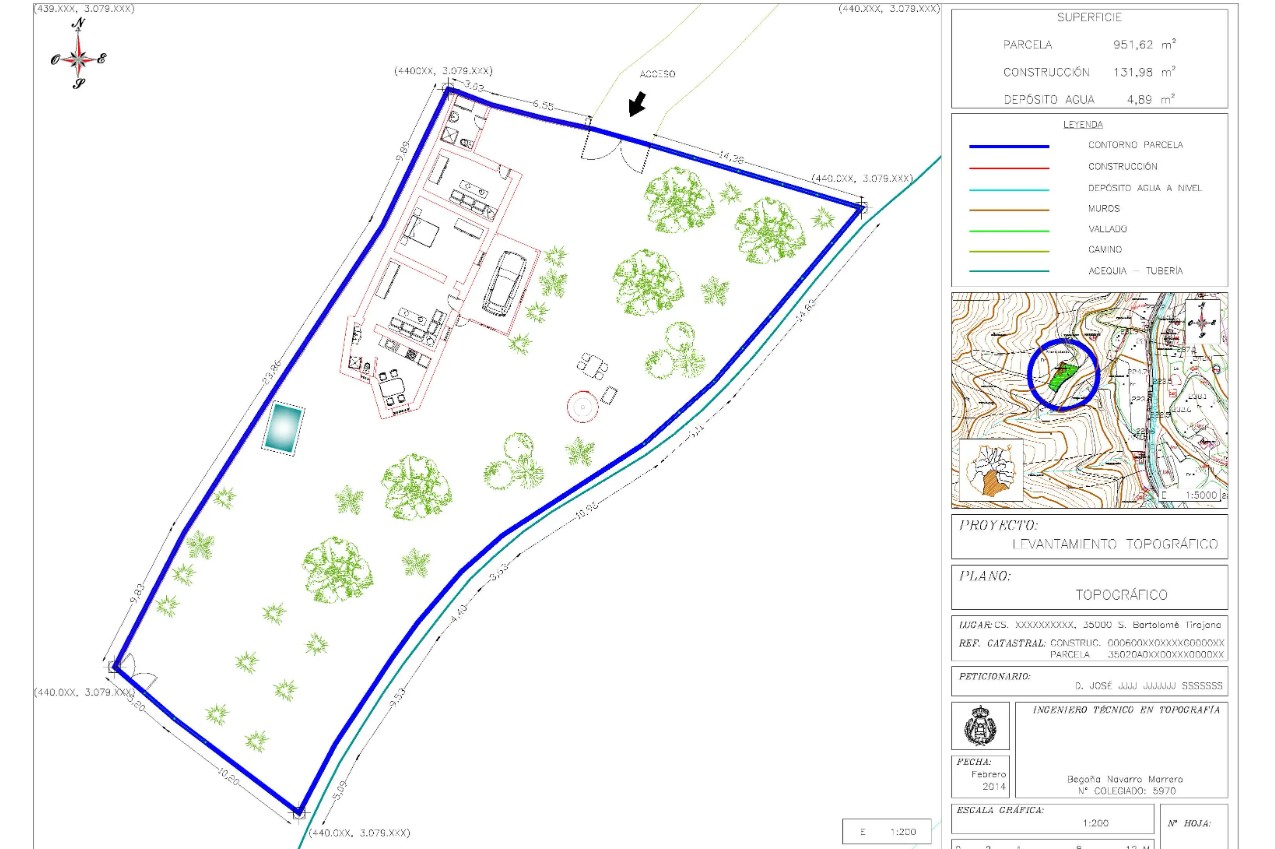Click the black access arrow
The image size is (1275, 849).
tap(636, 103)
